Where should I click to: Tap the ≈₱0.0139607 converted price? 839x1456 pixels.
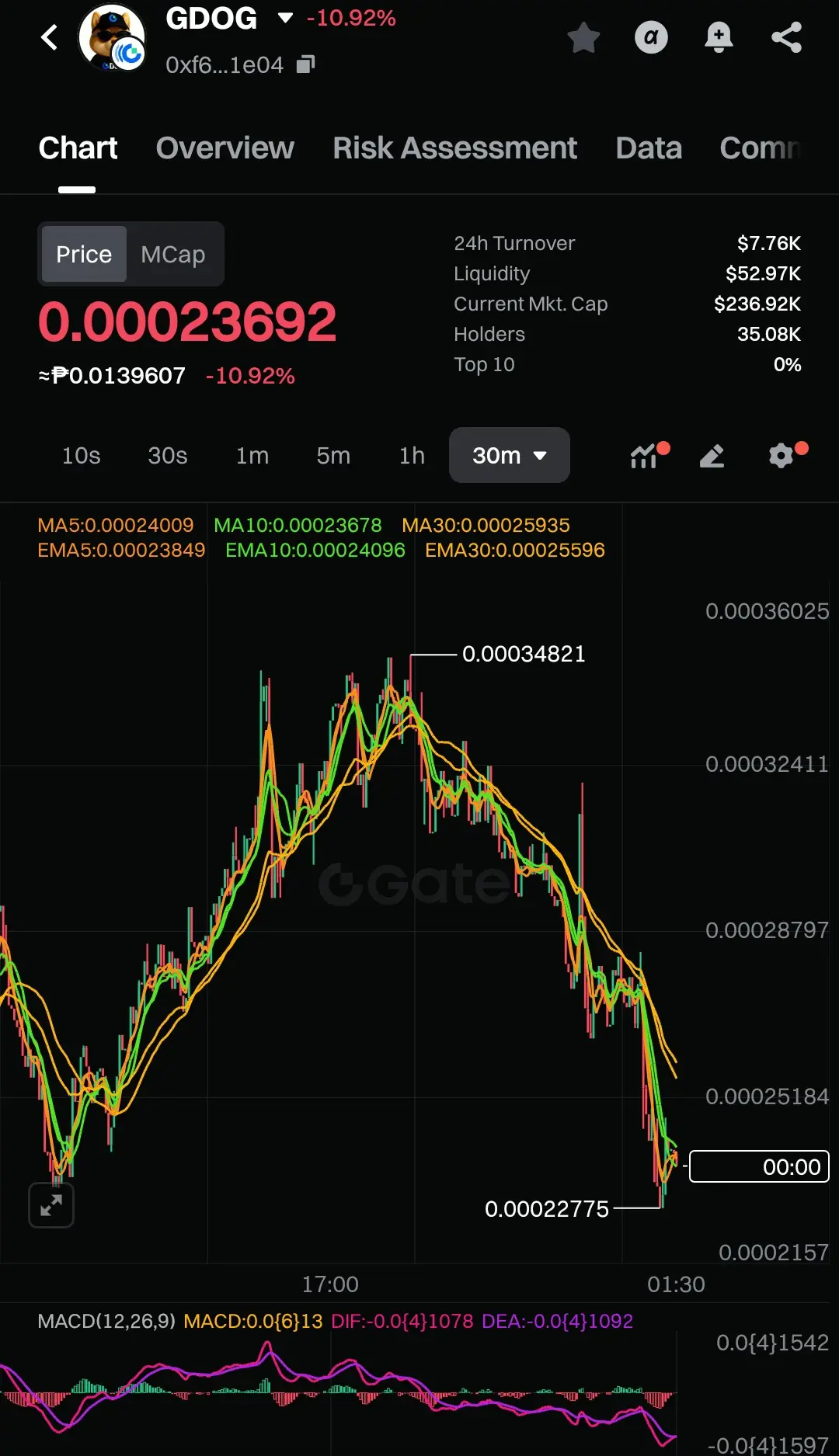(x=112, y=376)
